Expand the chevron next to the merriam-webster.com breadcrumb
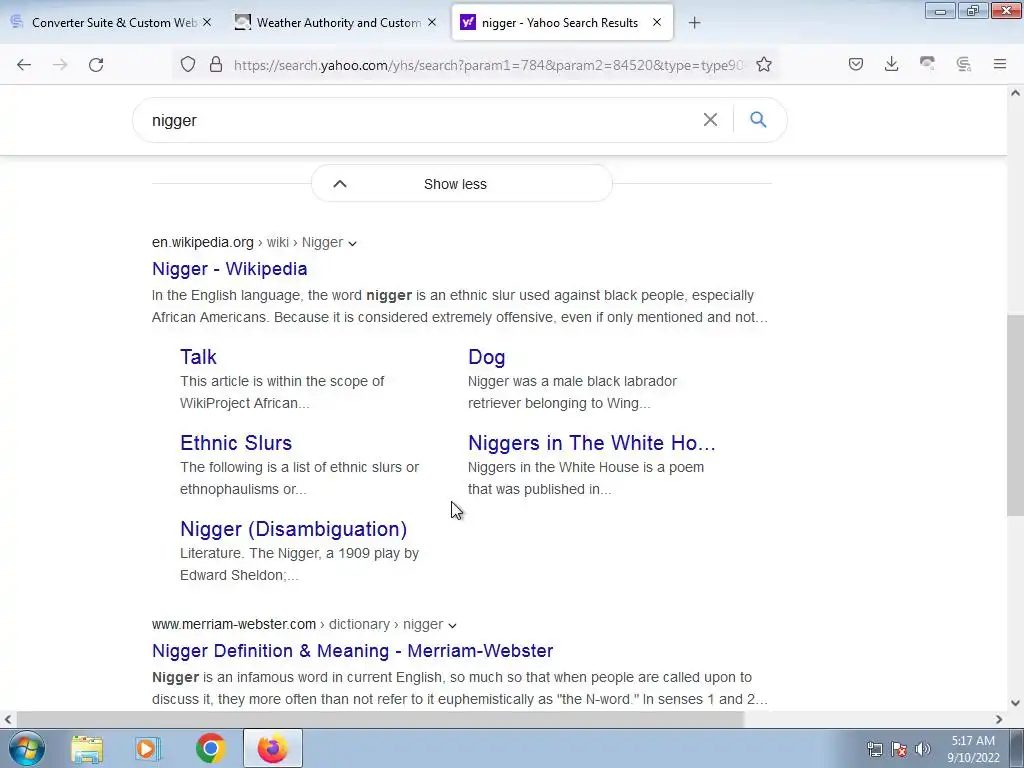The height and width of the screenshot is (768, 1024). [x=452, y=626]
